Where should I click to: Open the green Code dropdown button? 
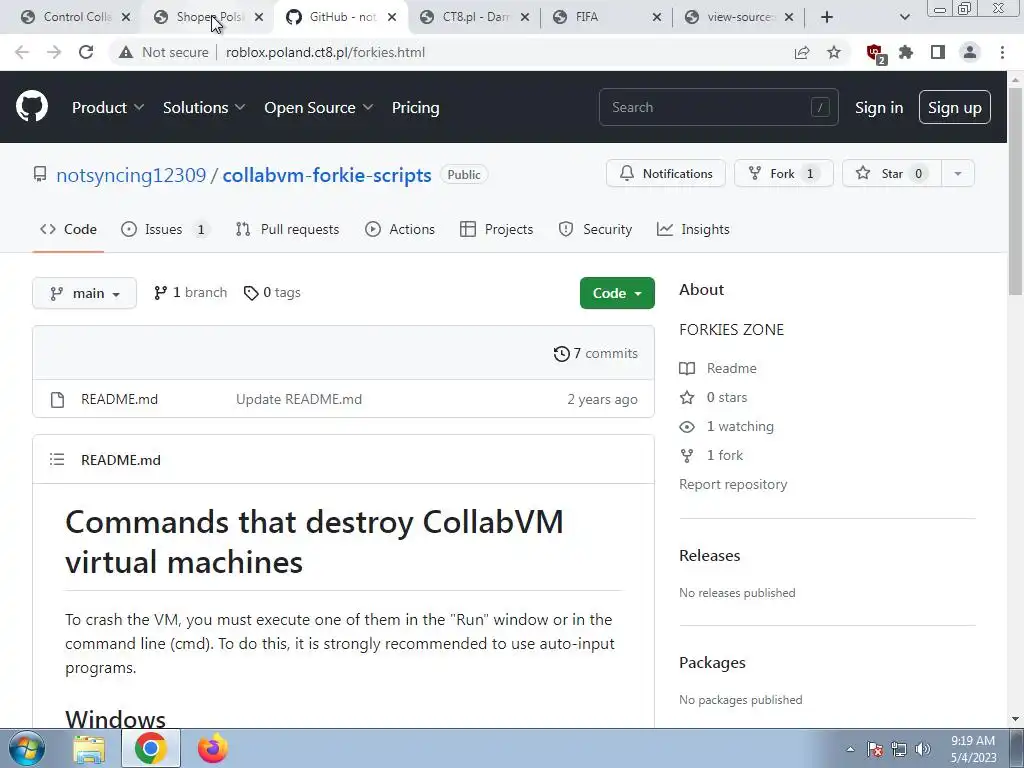pos(617,293)
